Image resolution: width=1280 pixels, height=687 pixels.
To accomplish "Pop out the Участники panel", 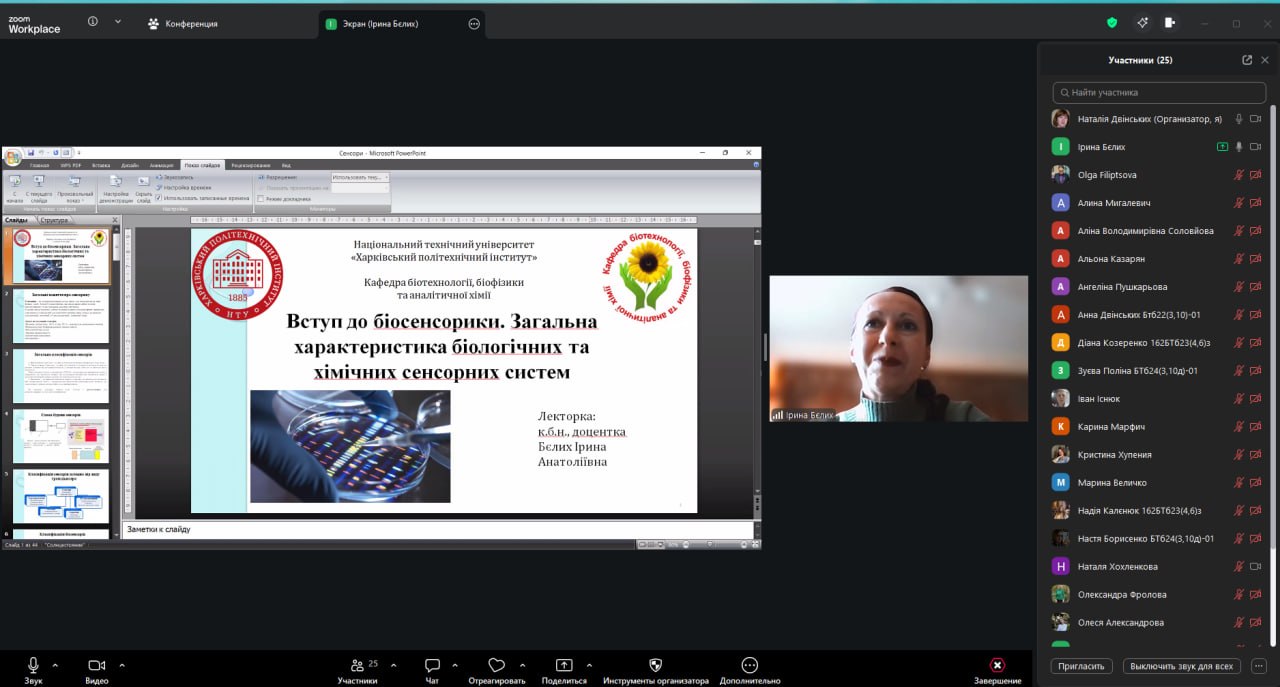I will tap(1247, 60).
